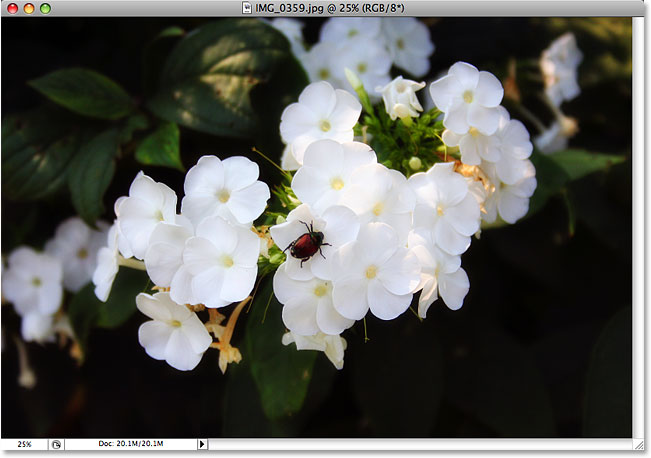The width and height of the screenshot is (651, 458).
Task: Click the red beetle in the photo
Action: pos(306,244)
